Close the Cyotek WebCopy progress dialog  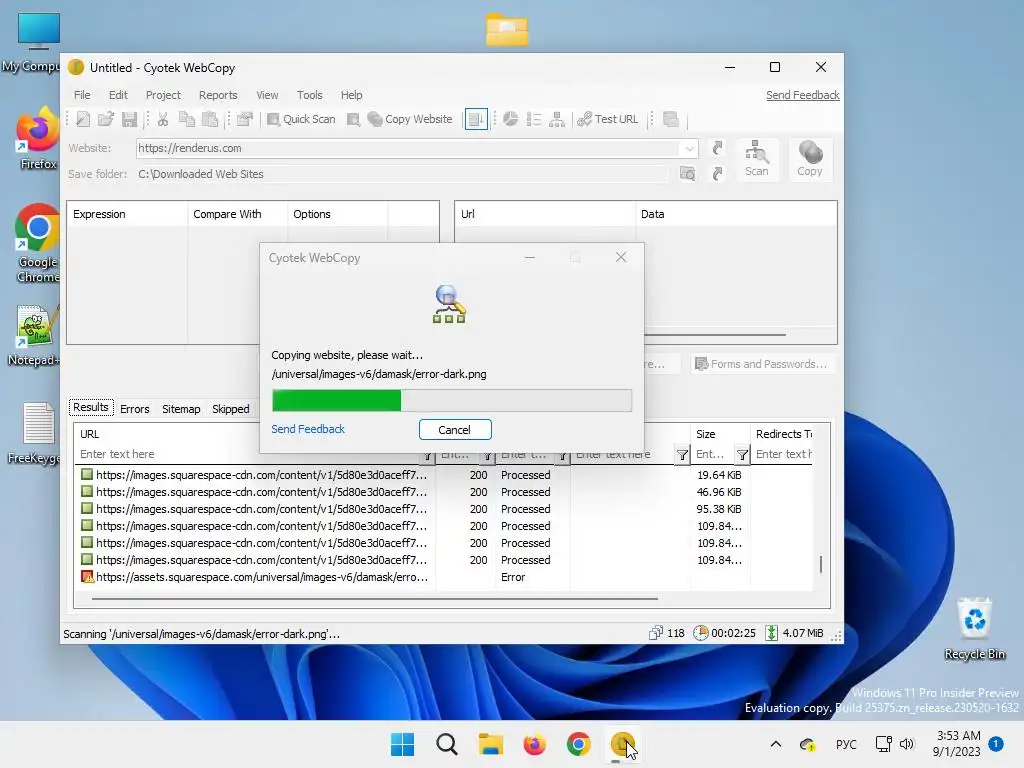[621, 257]
